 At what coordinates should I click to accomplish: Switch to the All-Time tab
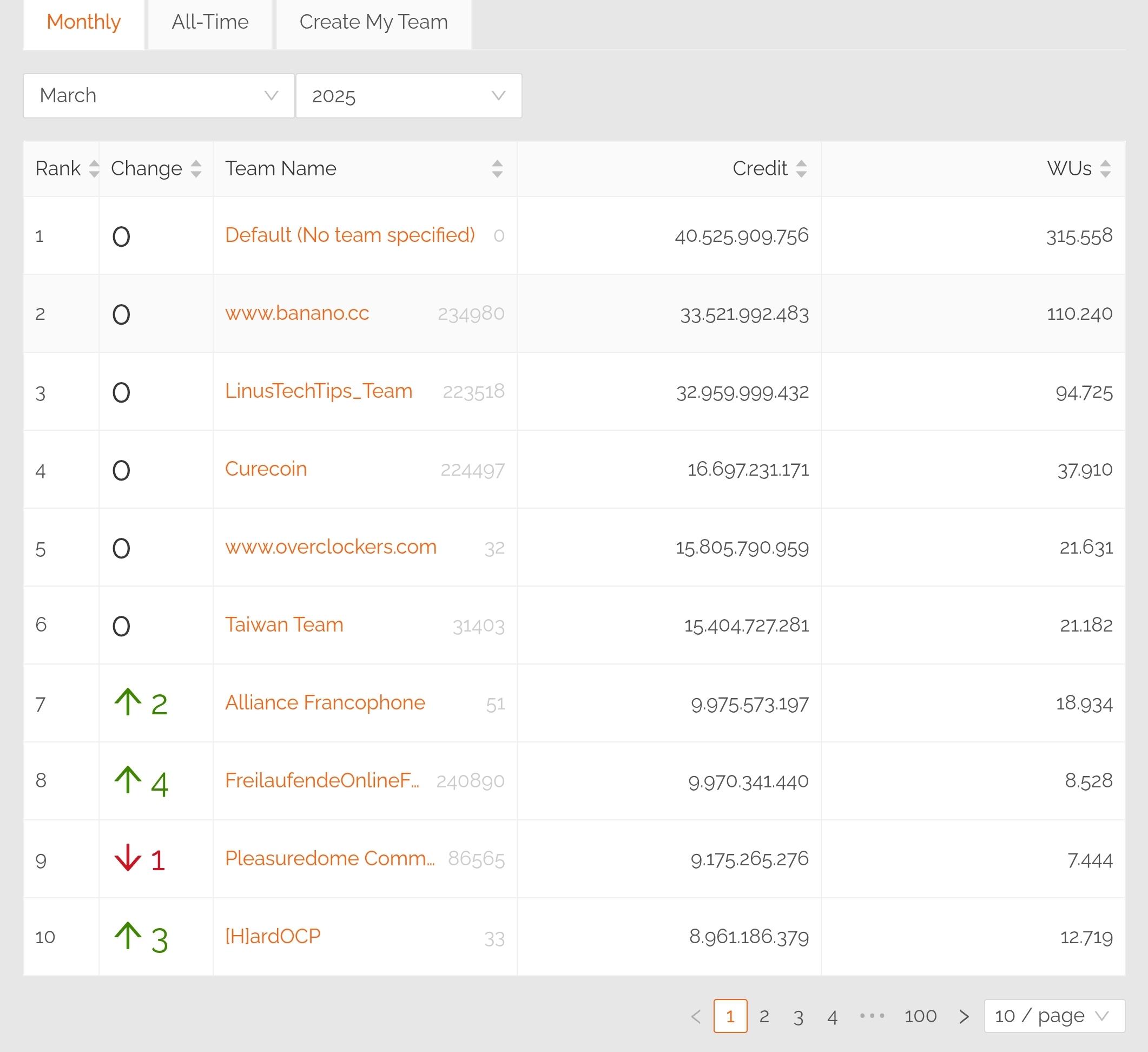(x=210, y=22)
